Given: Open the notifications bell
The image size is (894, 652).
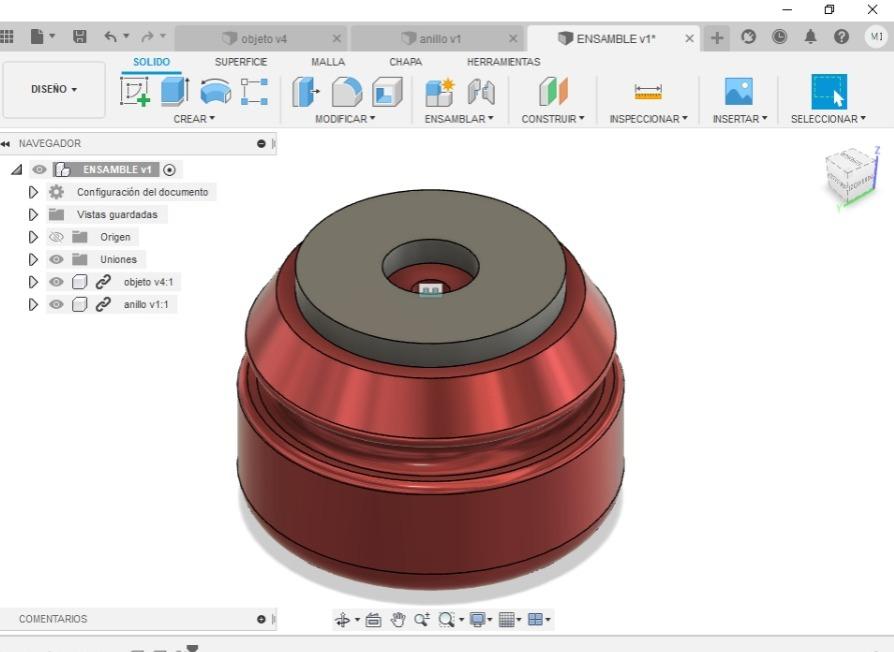Looking at the screenshot, I should tap(810, 37).
